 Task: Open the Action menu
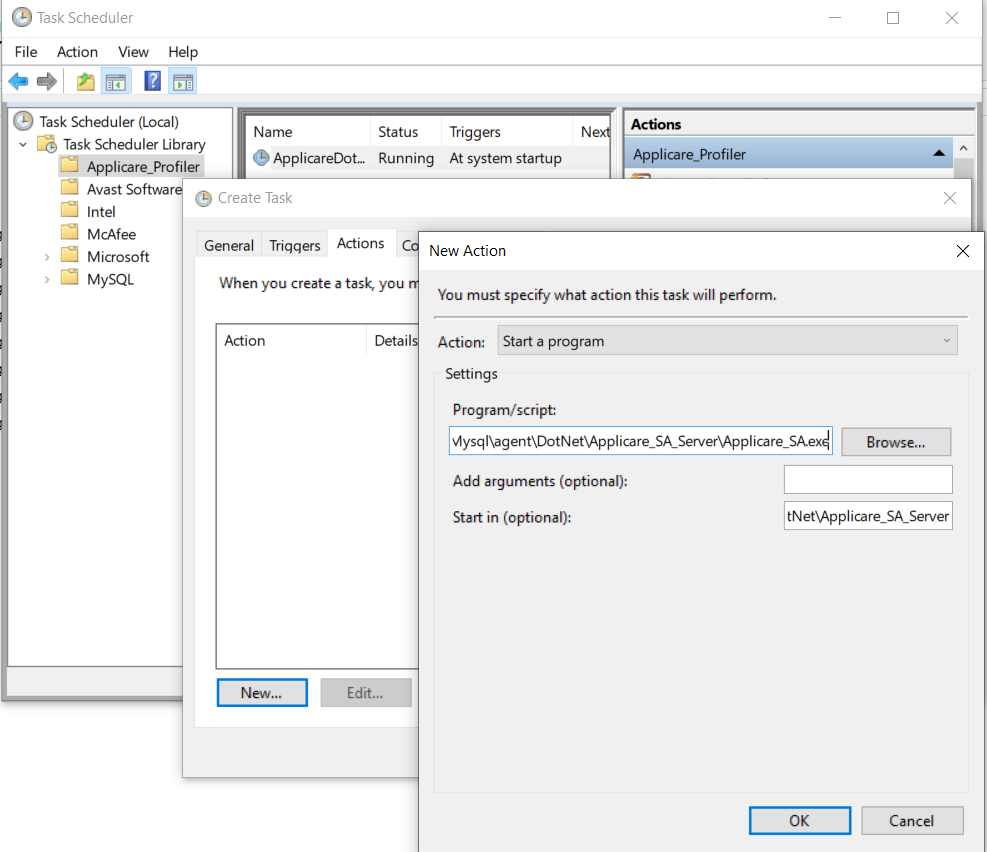pos(77,52)
